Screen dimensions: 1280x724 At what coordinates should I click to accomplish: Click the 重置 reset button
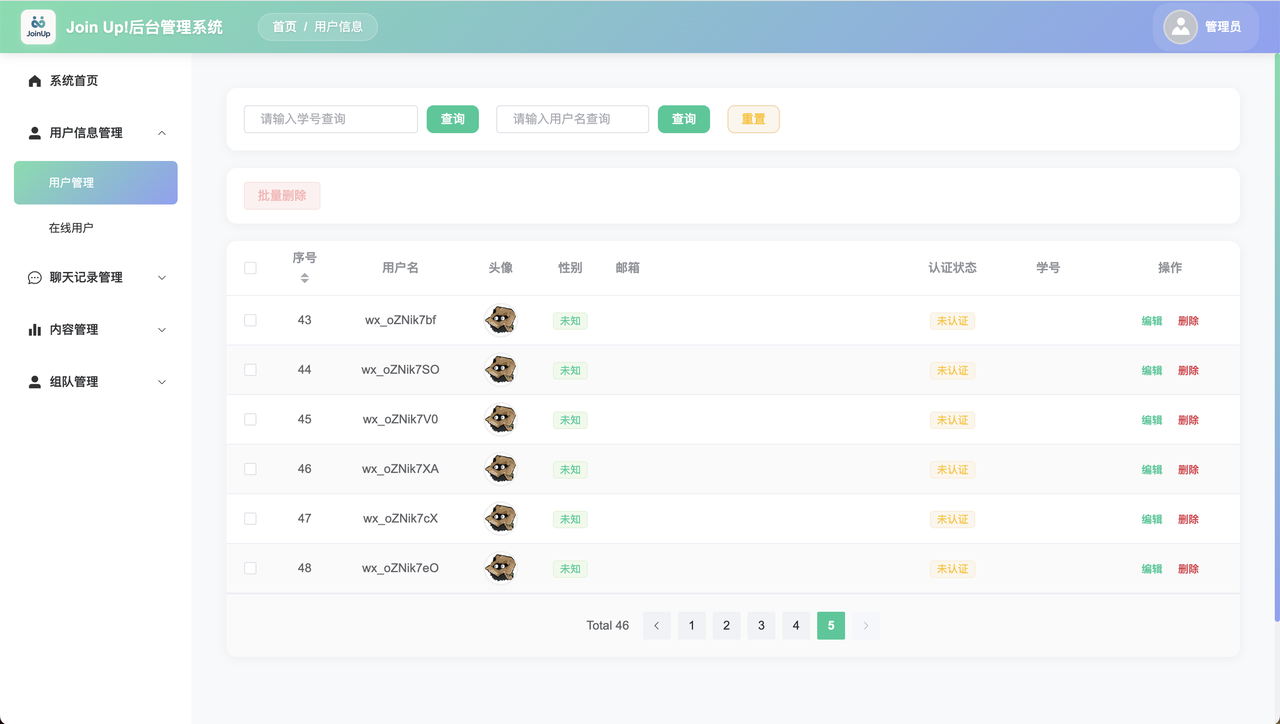(x=753, y=119)
